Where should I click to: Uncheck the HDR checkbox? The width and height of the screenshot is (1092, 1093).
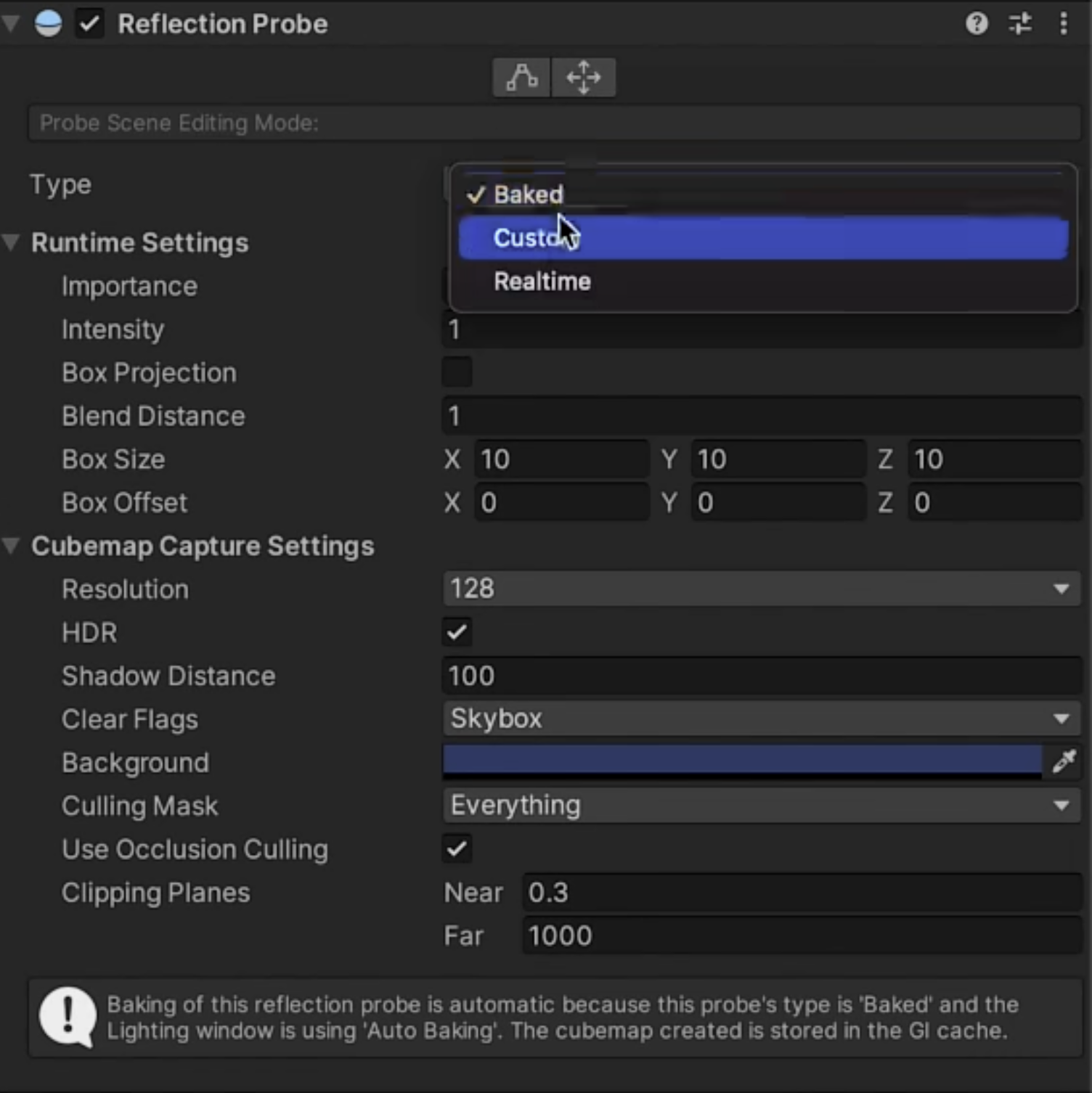tap(457, 632)
